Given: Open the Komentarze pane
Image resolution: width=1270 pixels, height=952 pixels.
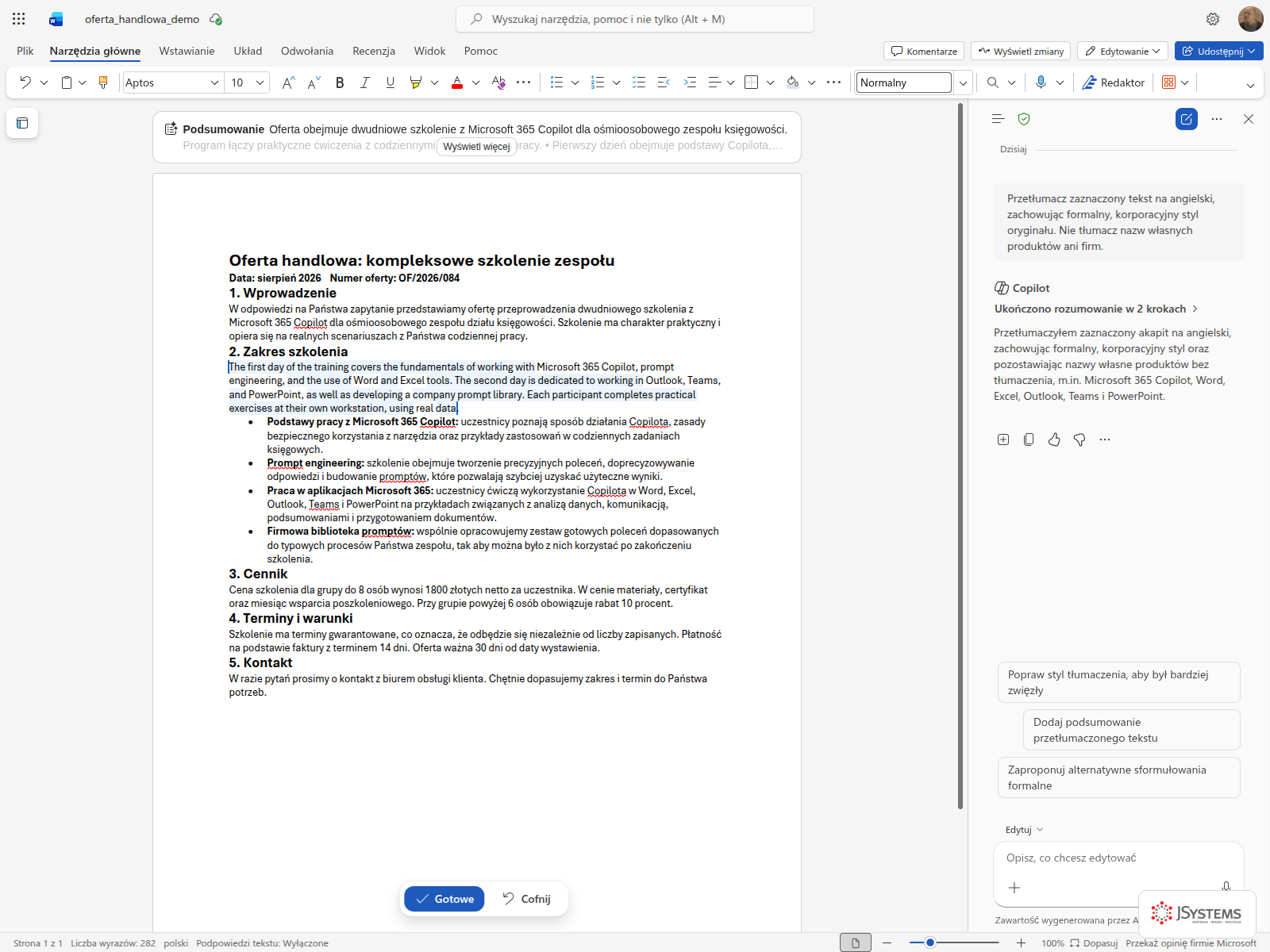Looking at the screenshot, I should [924, 51].
